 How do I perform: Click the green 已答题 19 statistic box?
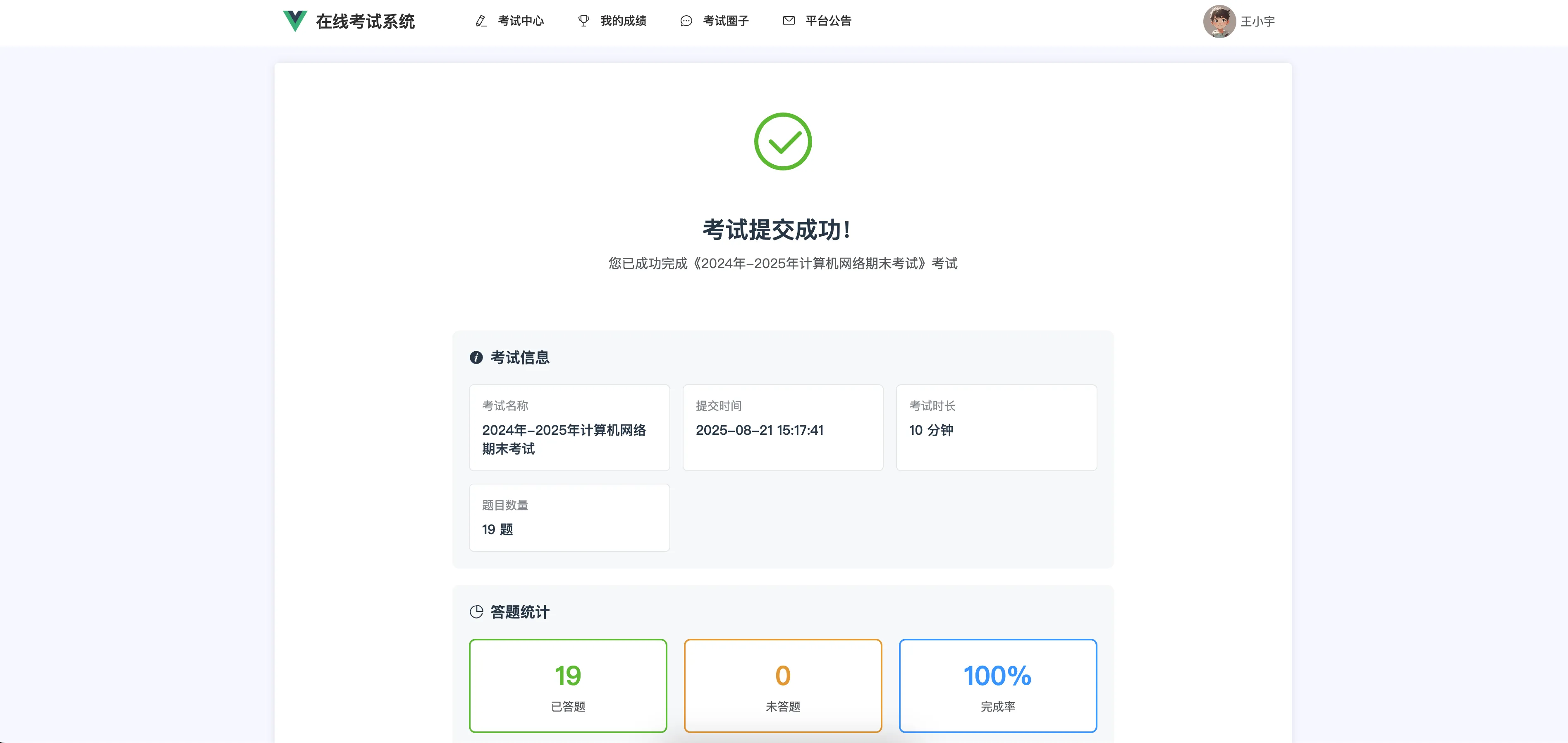click(568, 686)
